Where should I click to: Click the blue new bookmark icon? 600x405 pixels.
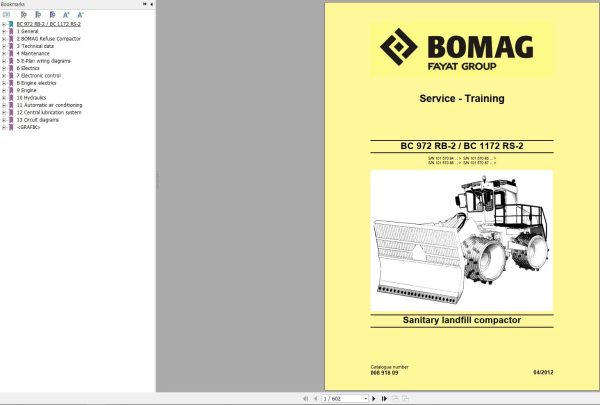pyautogui.click(x=52, y=15)
